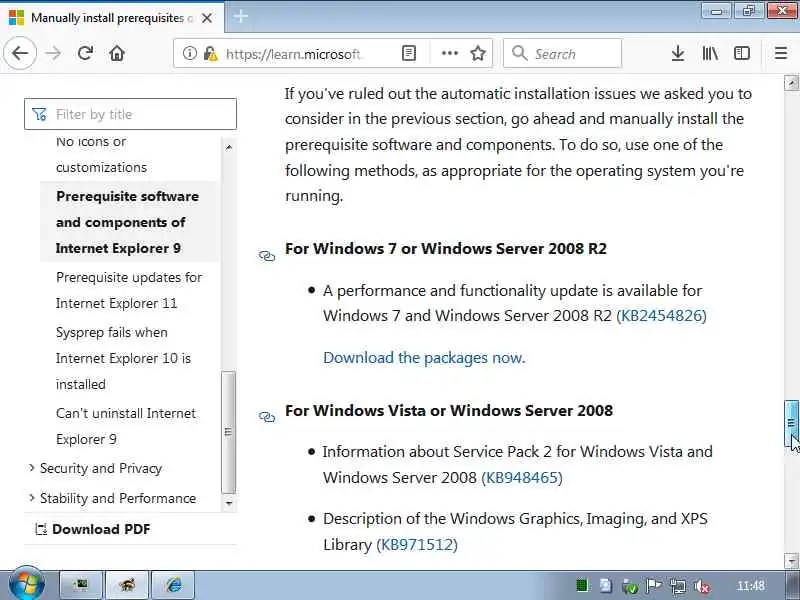Open the Firefox hamburger menu
800x600 pixels.
[x=781, y=53]
